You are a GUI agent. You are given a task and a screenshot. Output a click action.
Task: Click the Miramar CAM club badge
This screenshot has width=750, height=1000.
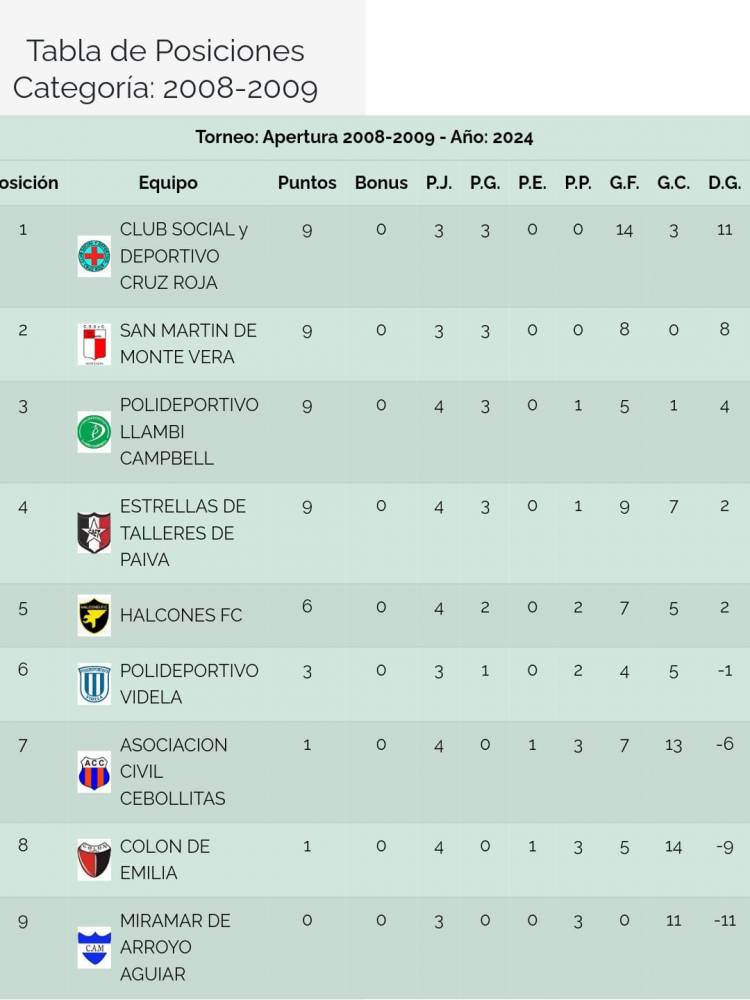pyautogui.click(x=94, y=947)
